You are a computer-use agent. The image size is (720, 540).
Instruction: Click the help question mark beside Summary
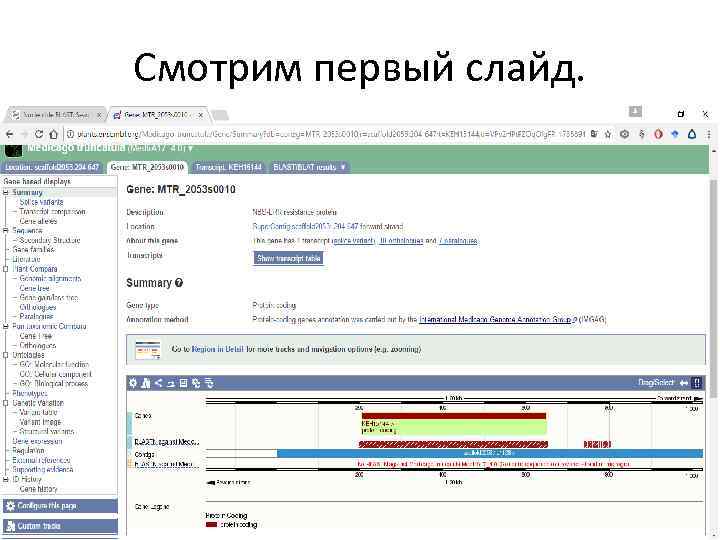click(179, 283)
